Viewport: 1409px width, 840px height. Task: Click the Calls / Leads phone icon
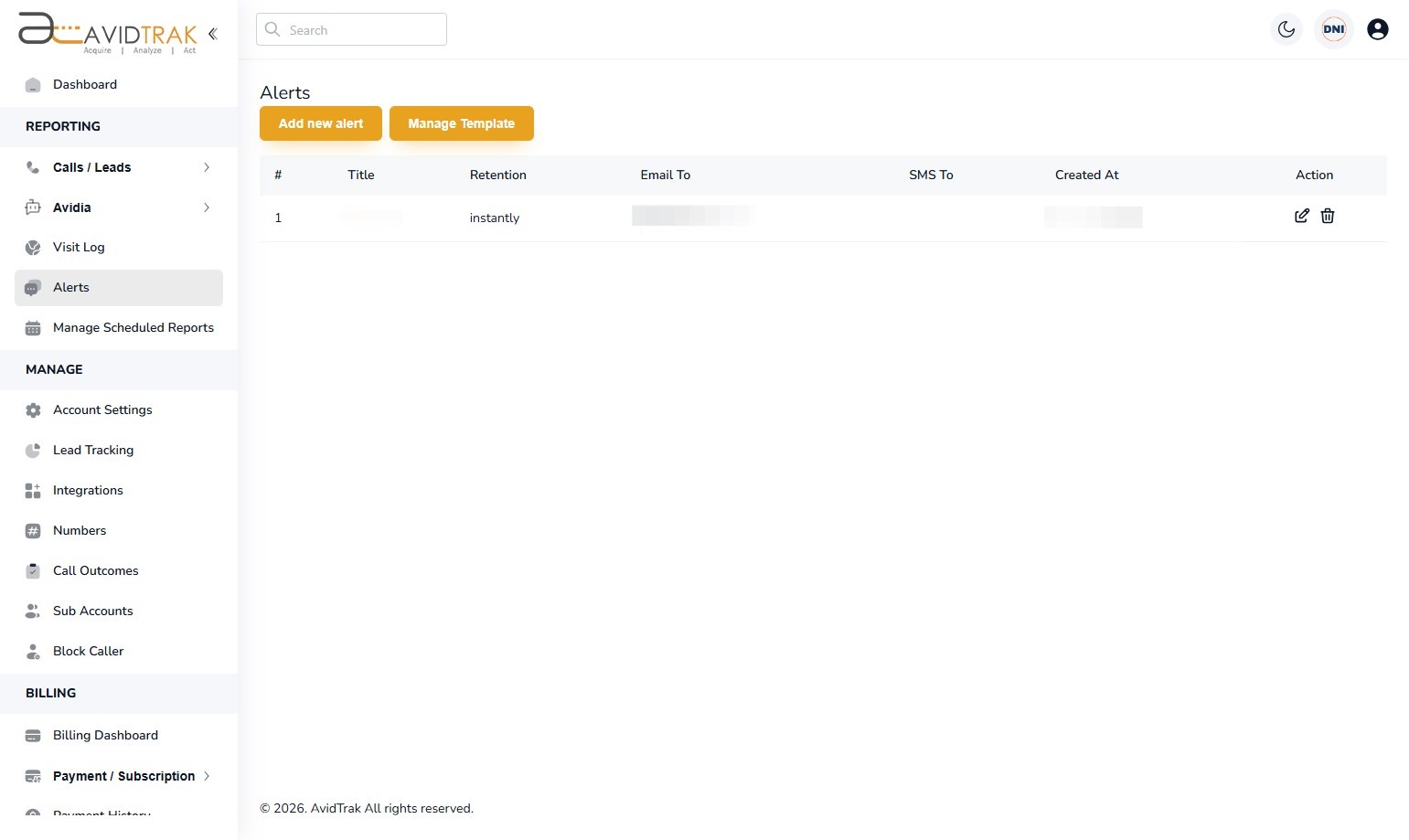tap(33, 167)
